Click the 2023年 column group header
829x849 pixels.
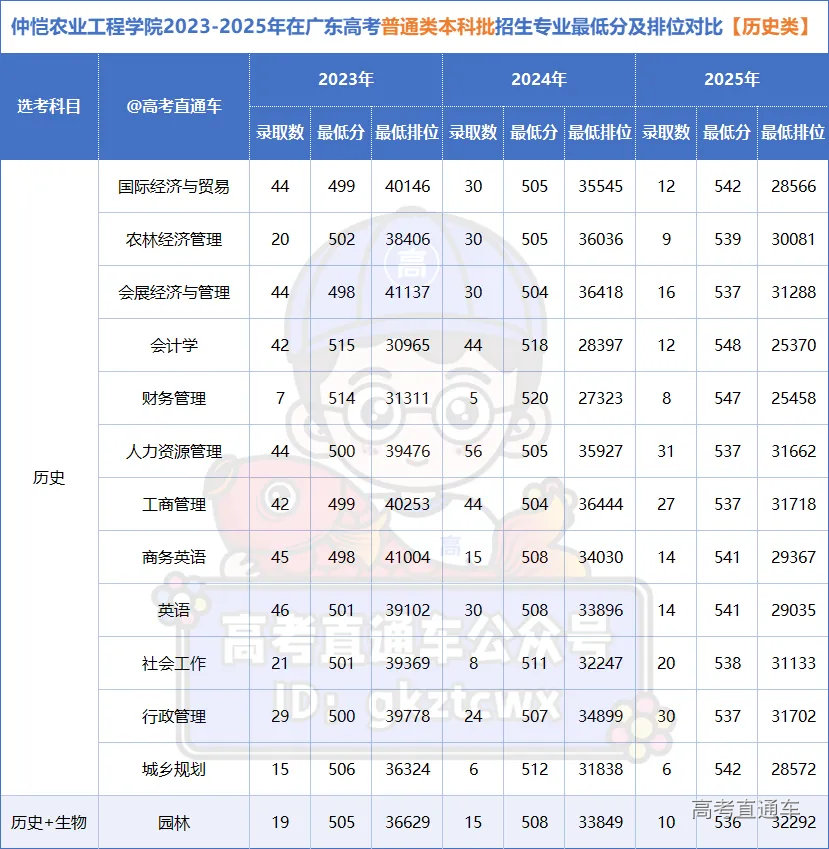[x=345, y=79]
